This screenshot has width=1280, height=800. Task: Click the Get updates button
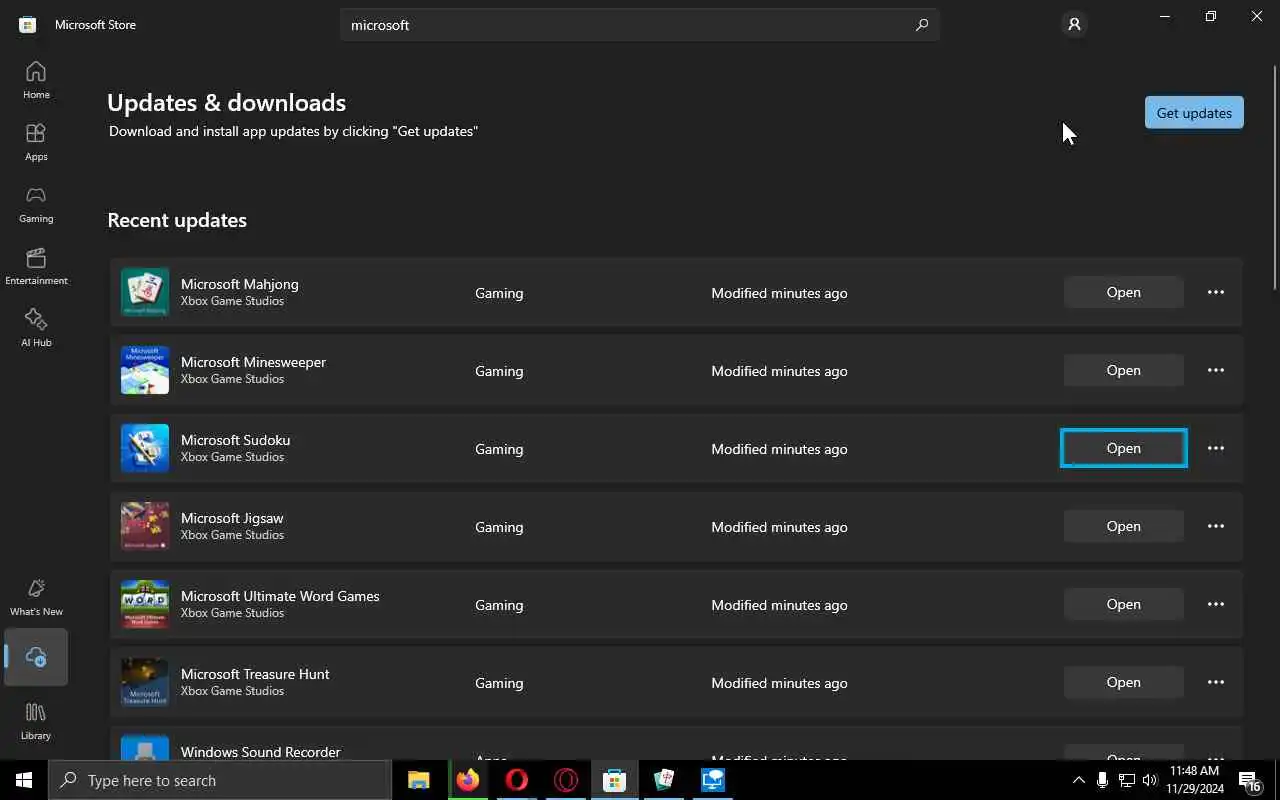point(1194,113)
